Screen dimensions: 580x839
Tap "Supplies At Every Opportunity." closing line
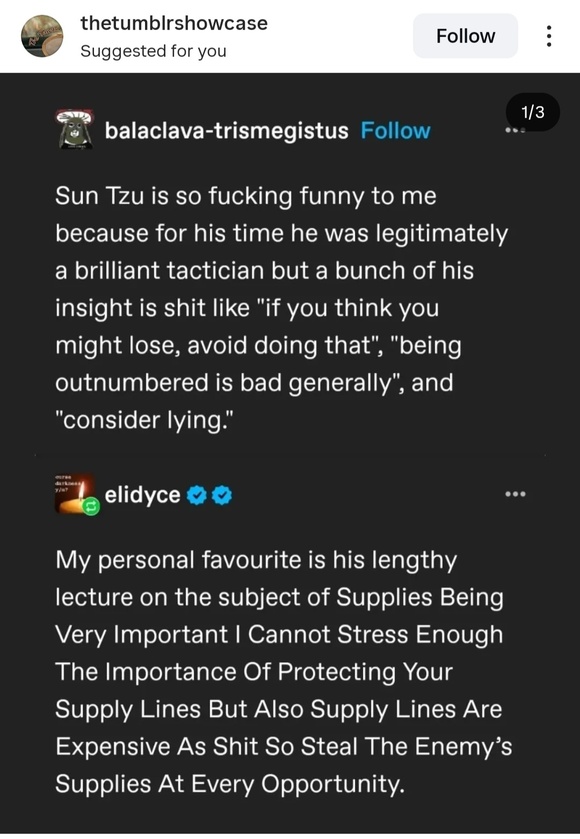tap(230, 784)
